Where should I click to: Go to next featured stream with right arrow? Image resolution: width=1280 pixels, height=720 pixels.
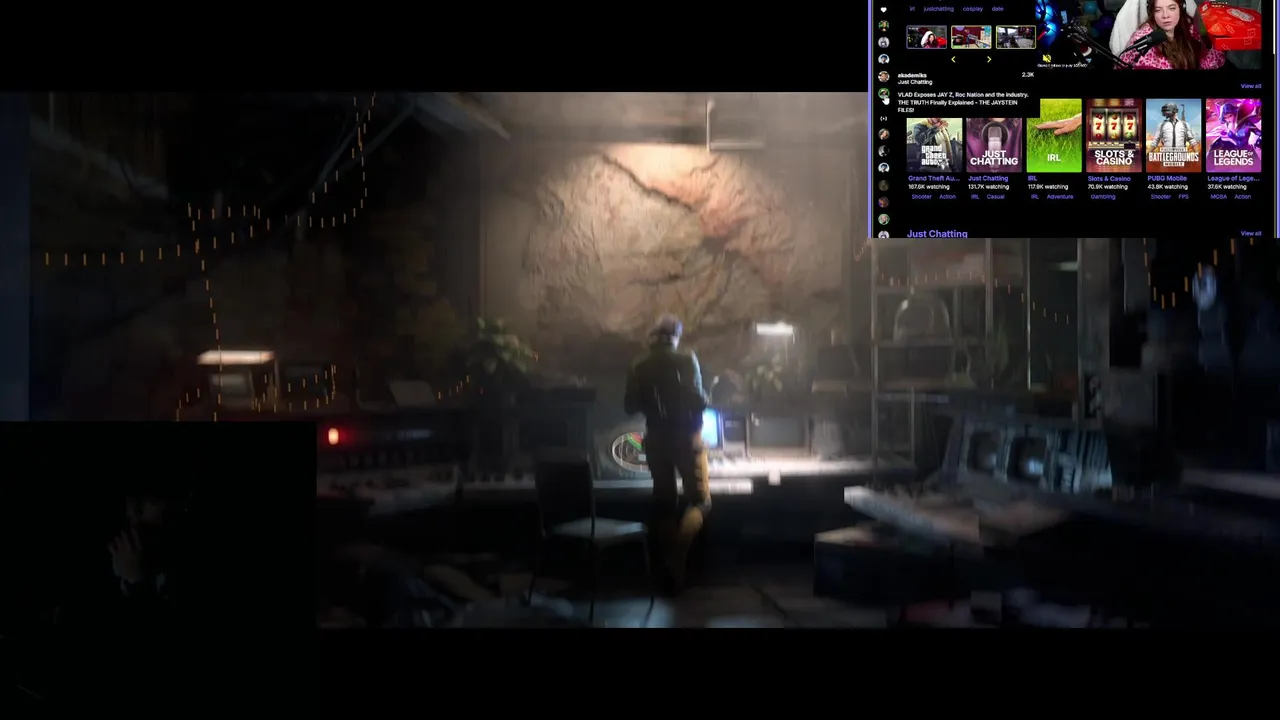click(x=989, y=59)
